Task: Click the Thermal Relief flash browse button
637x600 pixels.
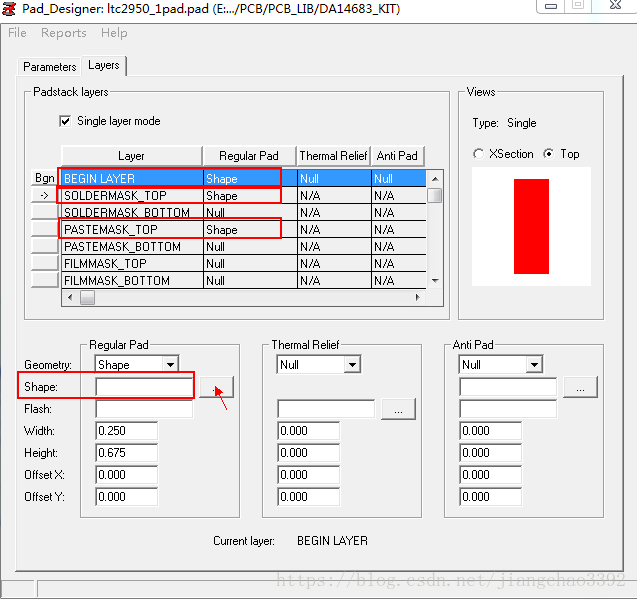Action: pos(398,409)
